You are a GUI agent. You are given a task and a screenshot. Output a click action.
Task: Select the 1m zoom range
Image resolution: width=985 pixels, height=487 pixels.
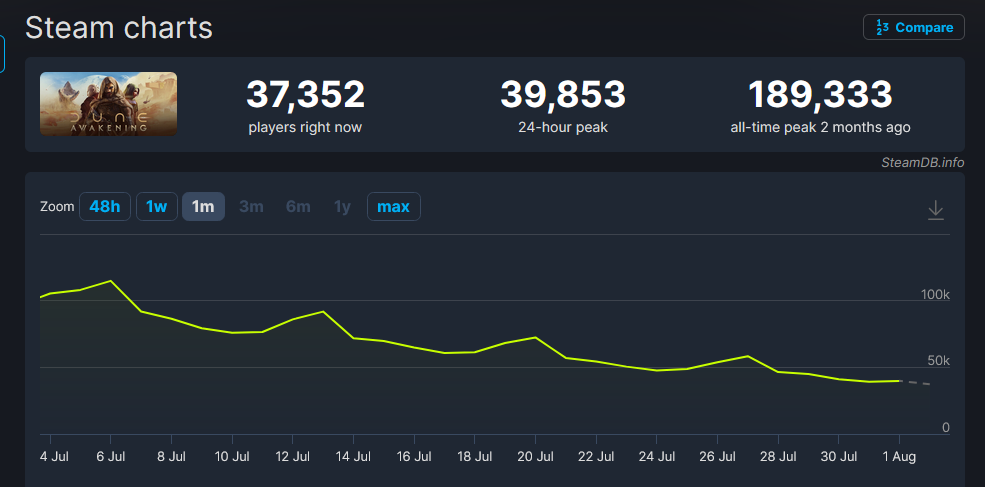point(203,206)
